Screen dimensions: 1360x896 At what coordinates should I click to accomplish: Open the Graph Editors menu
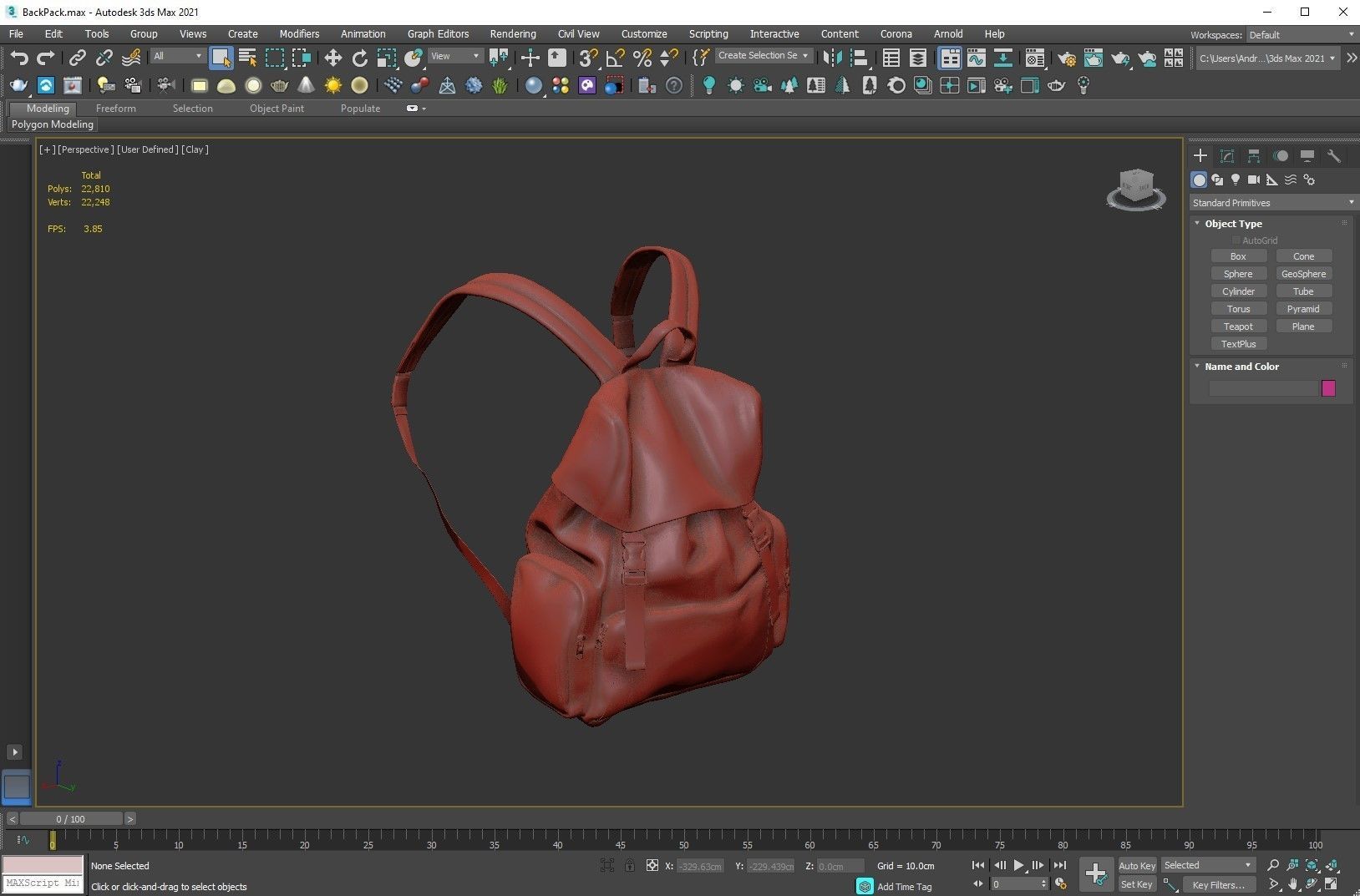(438, 34)
